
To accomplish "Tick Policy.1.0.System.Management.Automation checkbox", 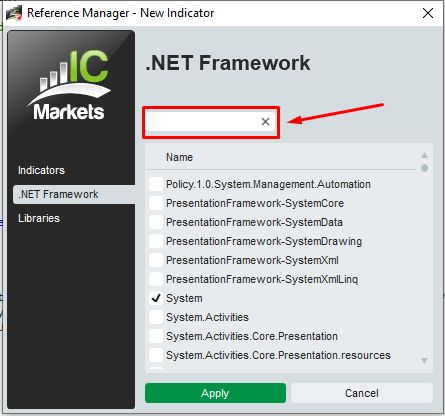I will tap(156, 184).
